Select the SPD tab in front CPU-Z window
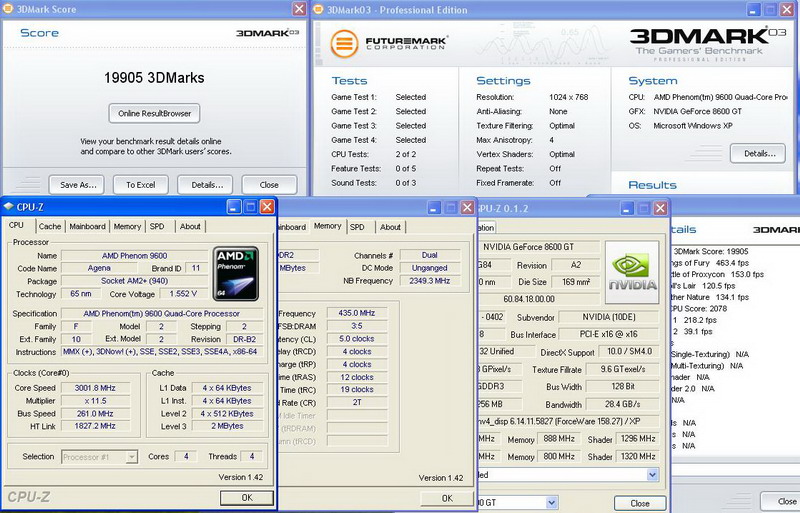The width and height of the screenshot is (800, 513). (157, 226)
